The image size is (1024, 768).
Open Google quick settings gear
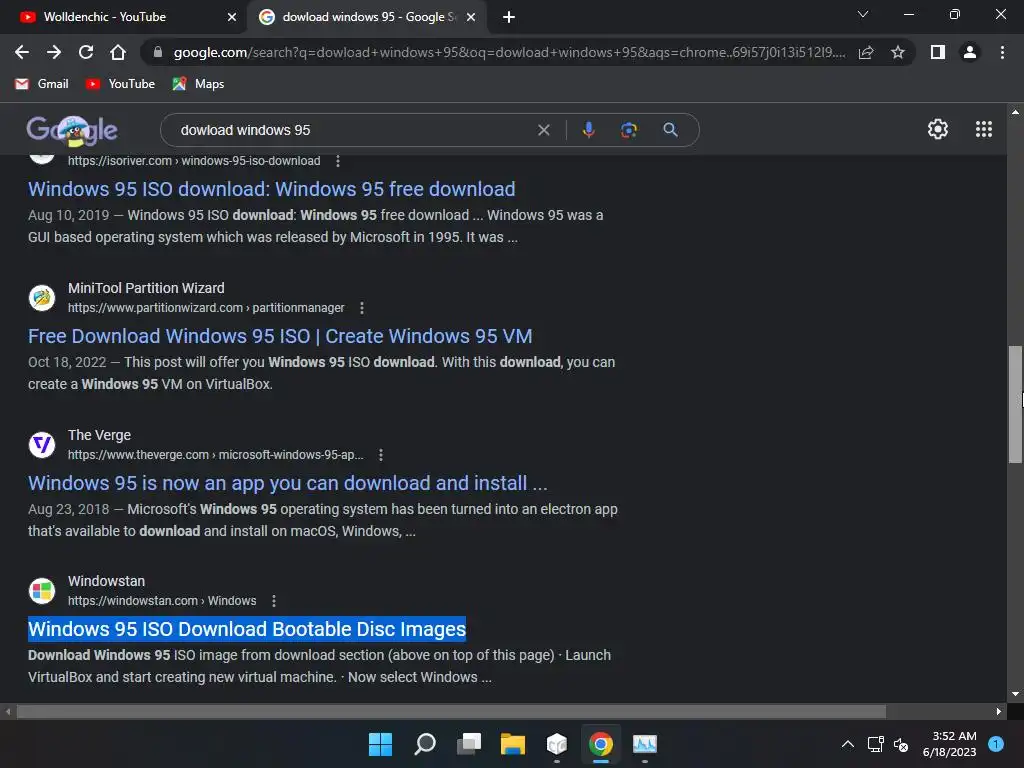click(x=938, y=129)
